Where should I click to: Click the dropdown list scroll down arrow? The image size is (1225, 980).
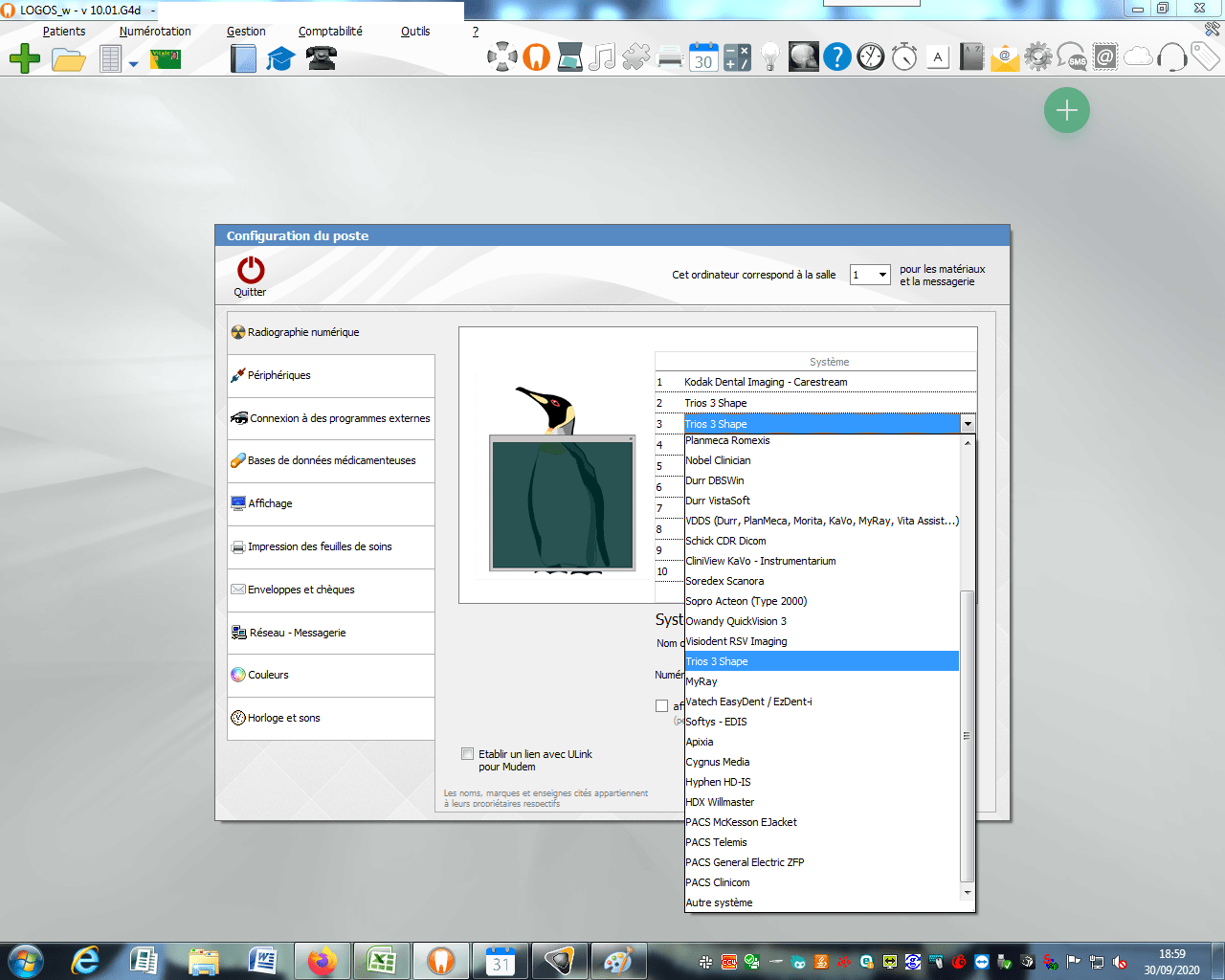968,892
